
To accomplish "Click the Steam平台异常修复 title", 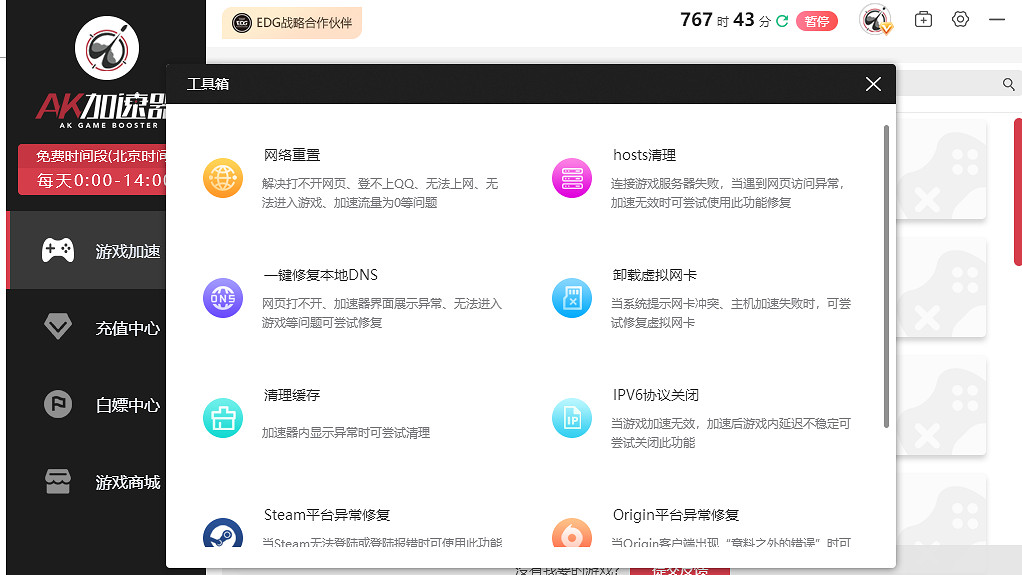I will pos(327,515).
